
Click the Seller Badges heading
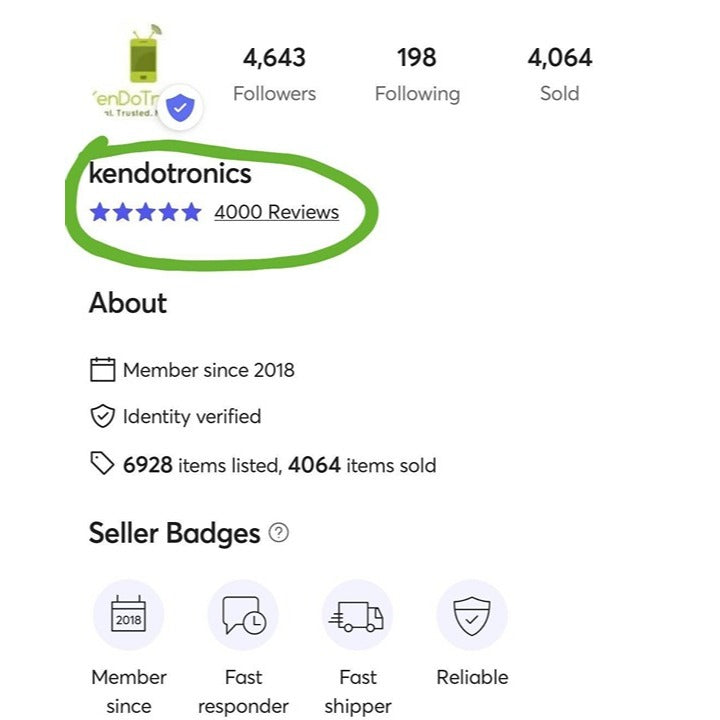click(x=174, y=533)
